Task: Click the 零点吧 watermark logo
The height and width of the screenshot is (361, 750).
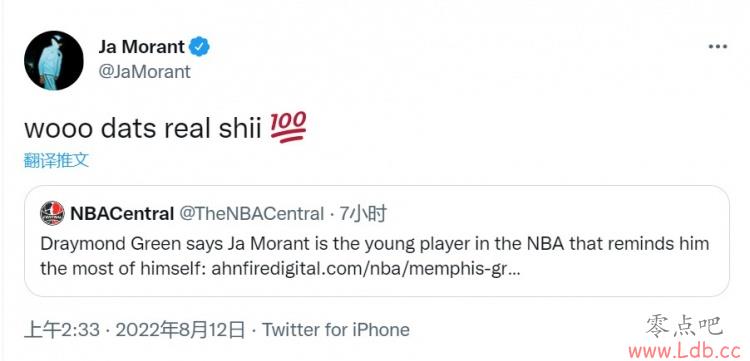Action: coord(684,327)
